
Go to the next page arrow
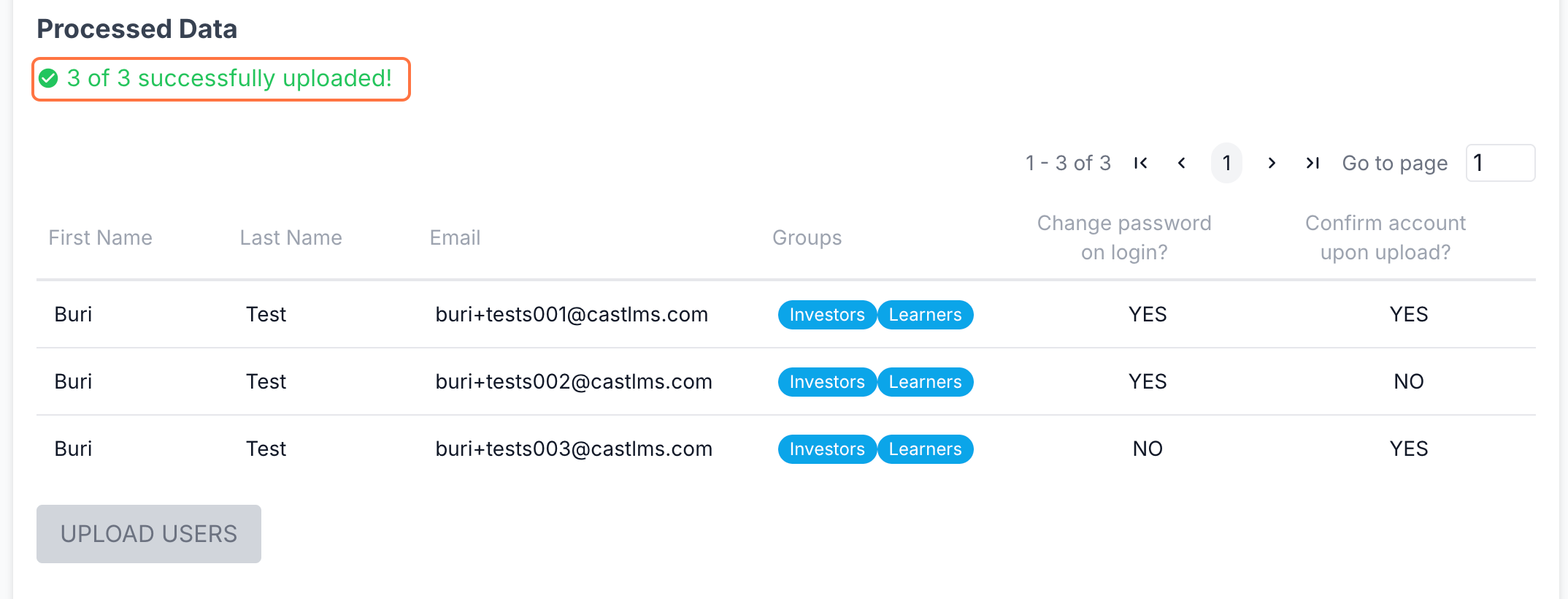coord(1272,163)
